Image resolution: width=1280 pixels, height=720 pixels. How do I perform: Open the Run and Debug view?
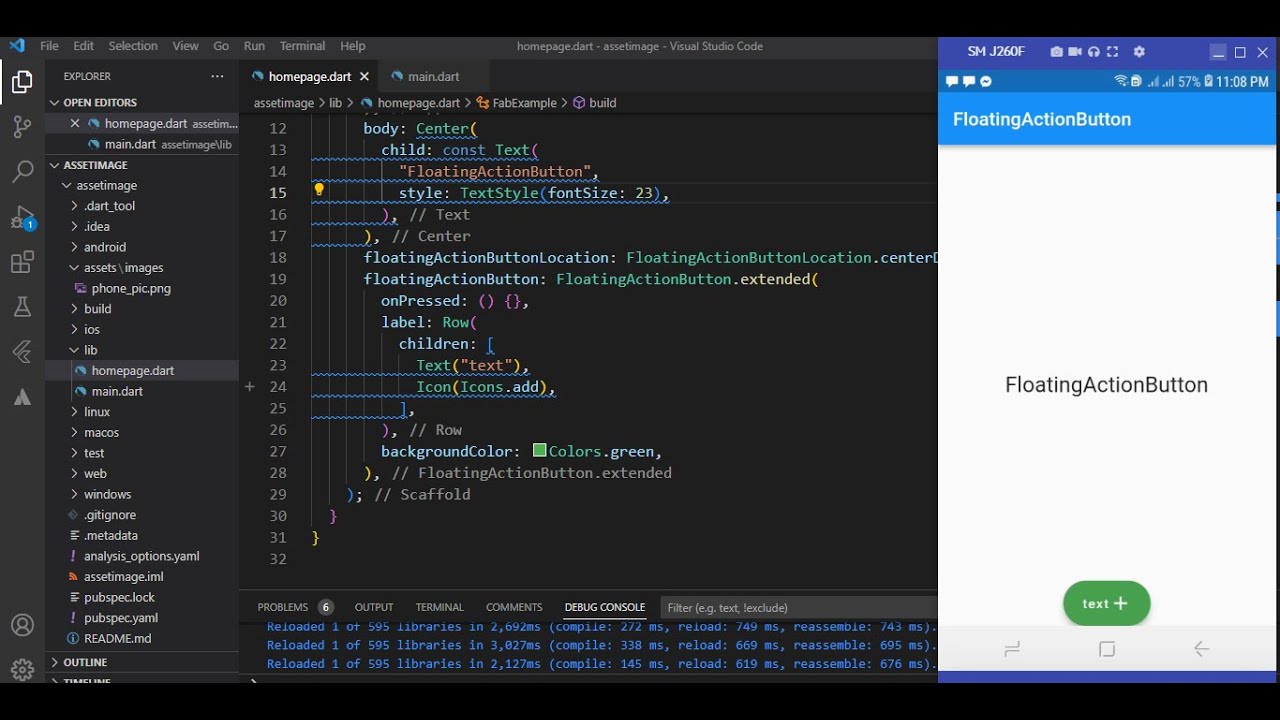(x=22, y=218)
